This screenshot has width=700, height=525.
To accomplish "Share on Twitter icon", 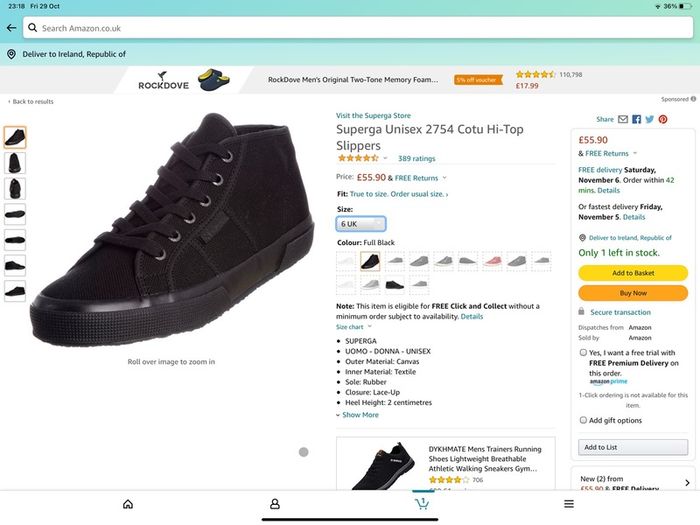I will (650, 119).
